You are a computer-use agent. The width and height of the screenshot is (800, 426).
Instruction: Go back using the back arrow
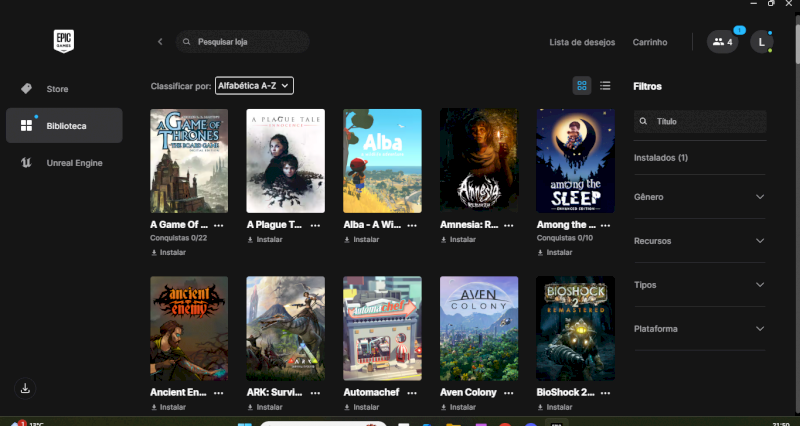click(x=160, y=42)
